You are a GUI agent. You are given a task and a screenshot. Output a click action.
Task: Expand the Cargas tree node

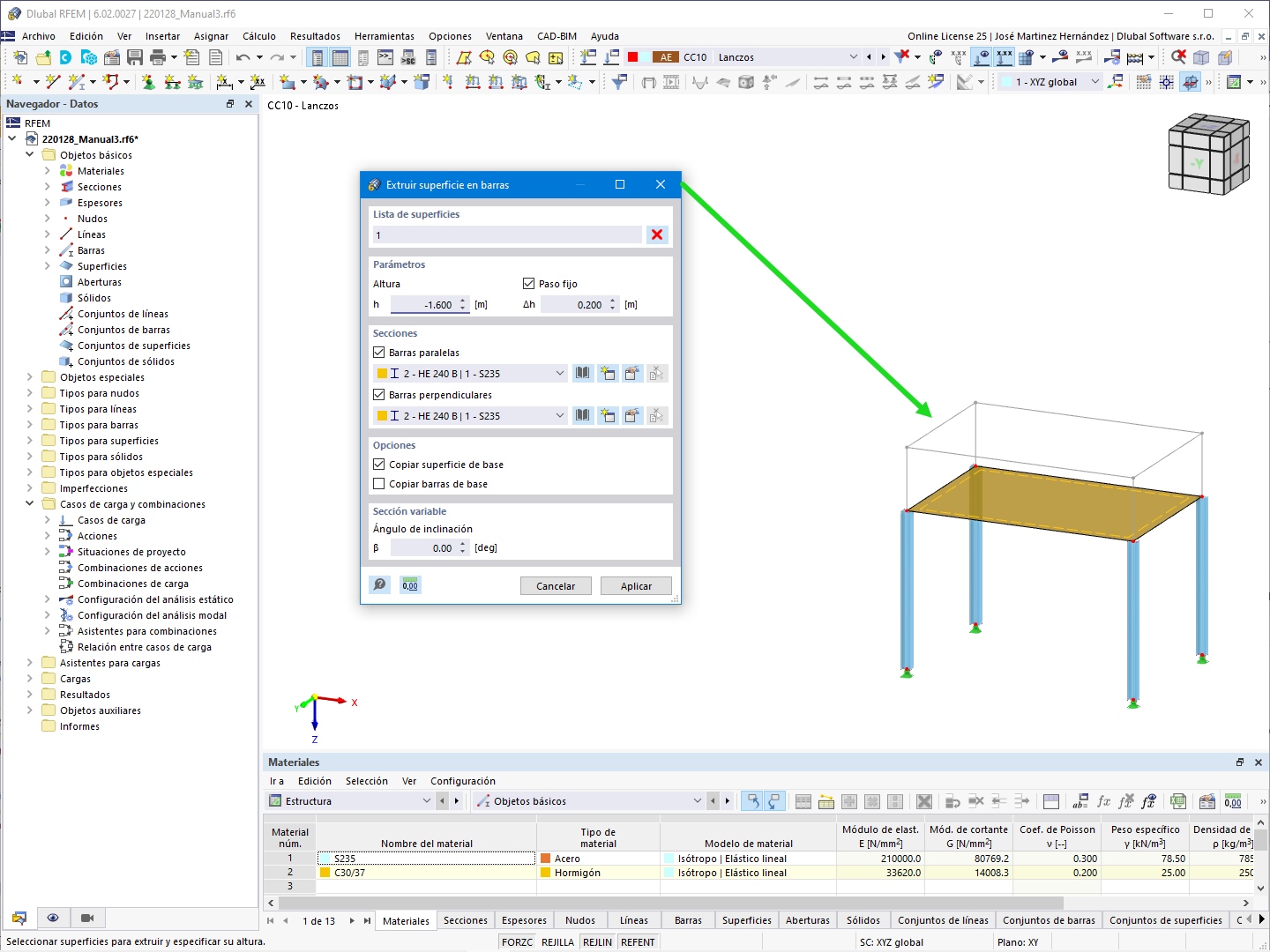(29, 679)
